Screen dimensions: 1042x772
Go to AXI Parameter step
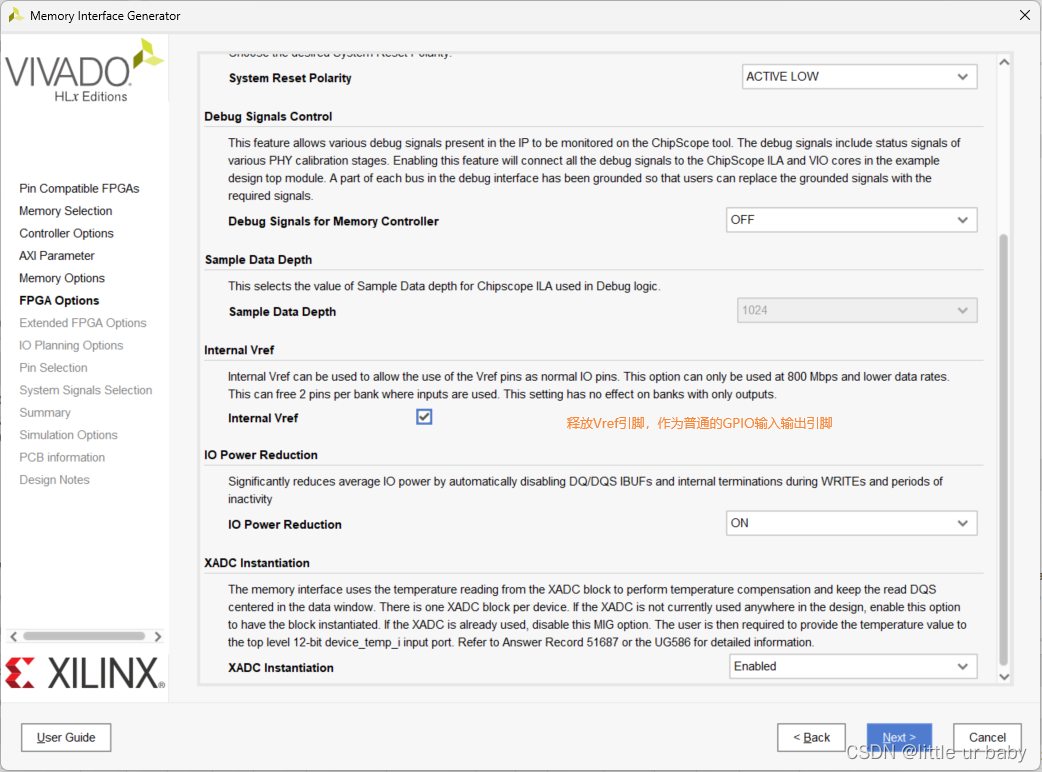click(x=56, y=256)
